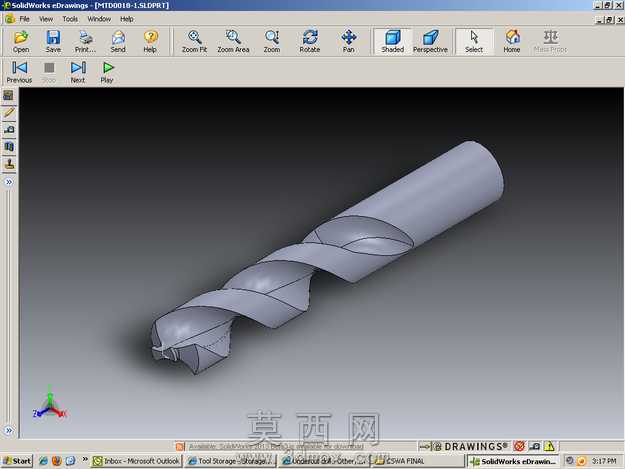The width and height of the screenshot is (625, 469).
Task: Launch Internet Explorer from quick launch
Action: (43, 461)
